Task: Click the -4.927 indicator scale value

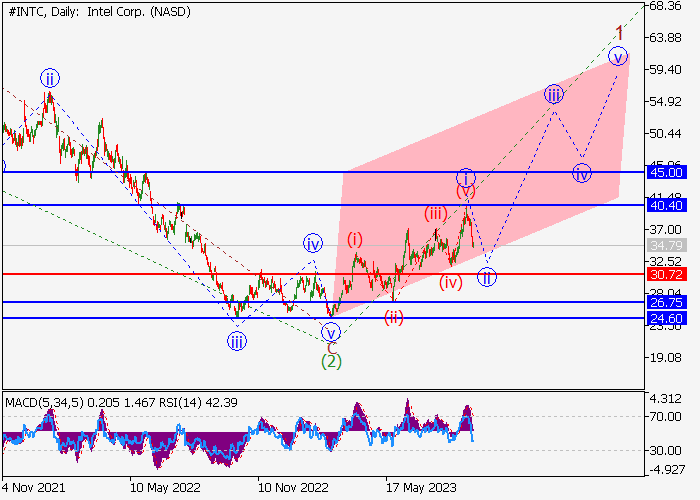Action: click(x=665, y=469)
